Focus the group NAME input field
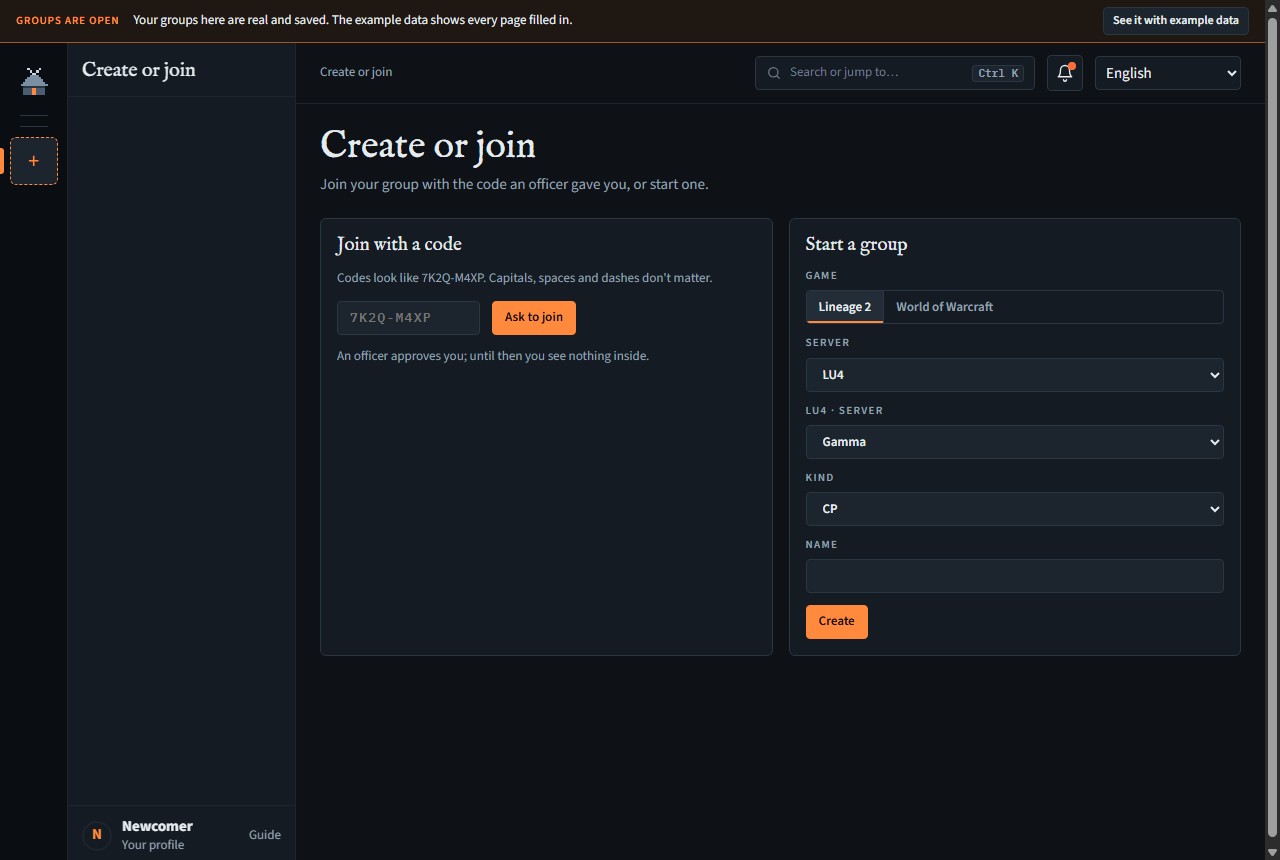The height and width of the screenshot is (860, 1280). (x=1015, y=576)
